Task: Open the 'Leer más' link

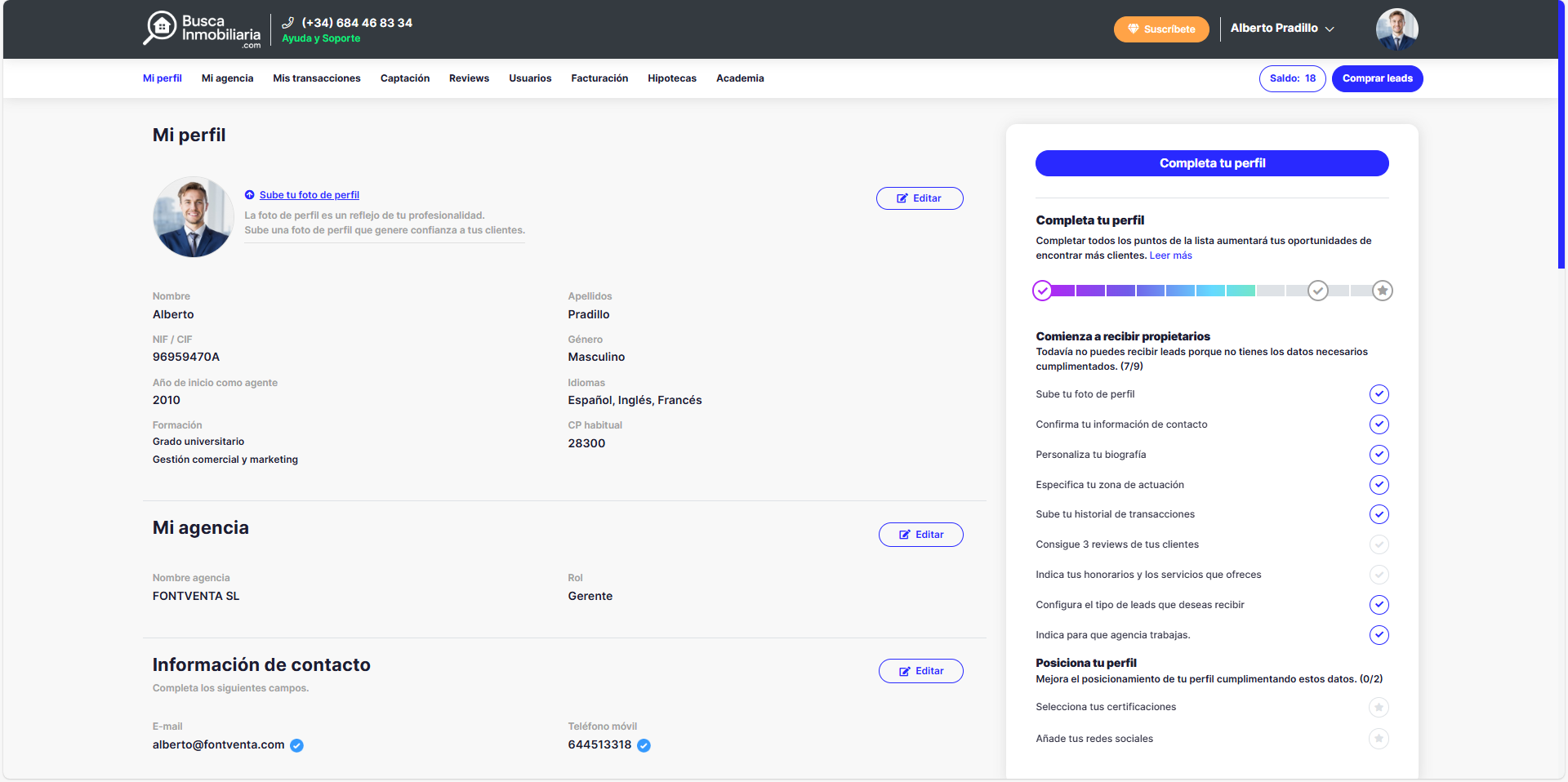Action: point(1170,255)
